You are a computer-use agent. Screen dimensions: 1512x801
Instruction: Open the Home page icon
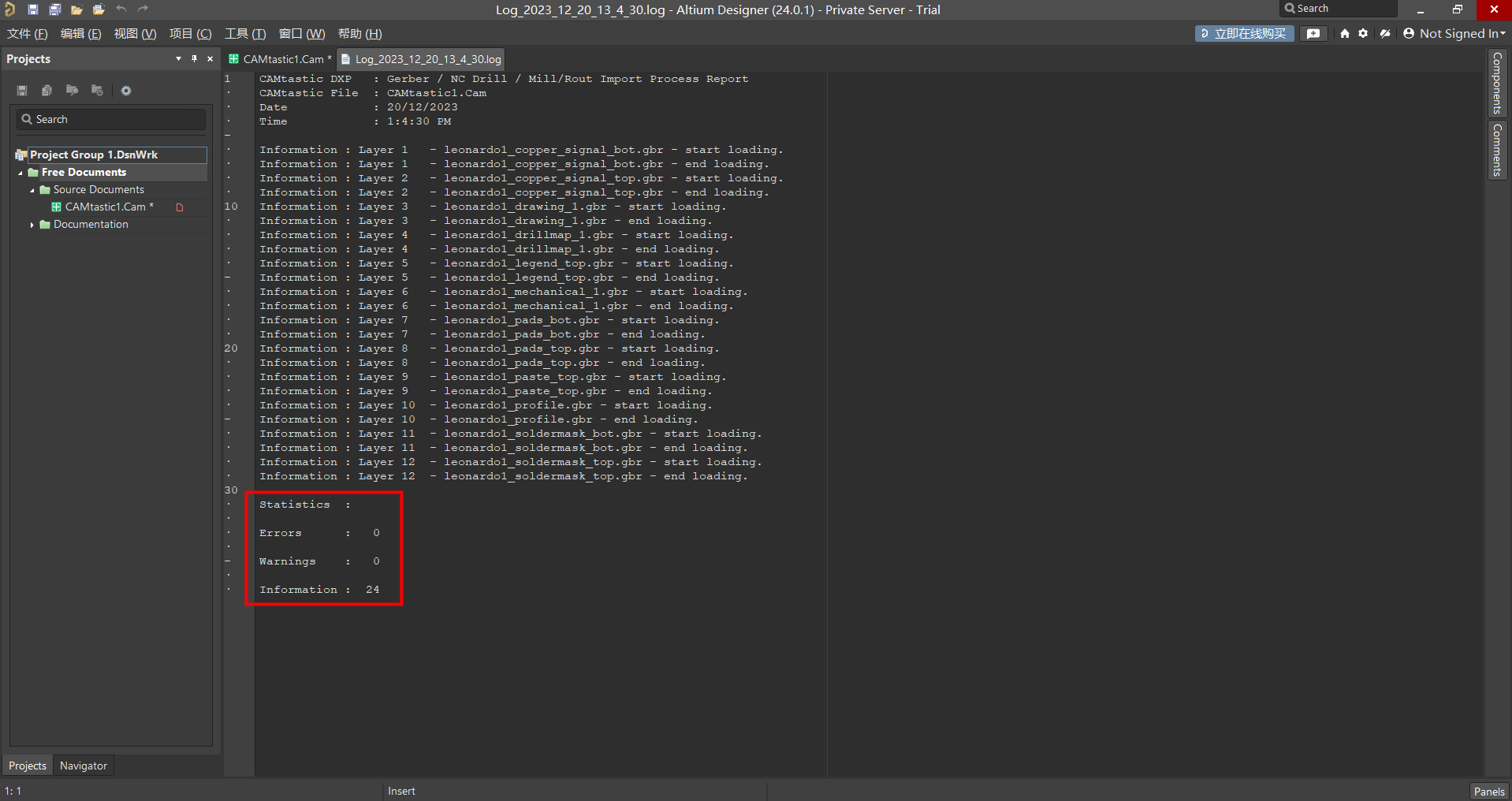point(1345,33)
